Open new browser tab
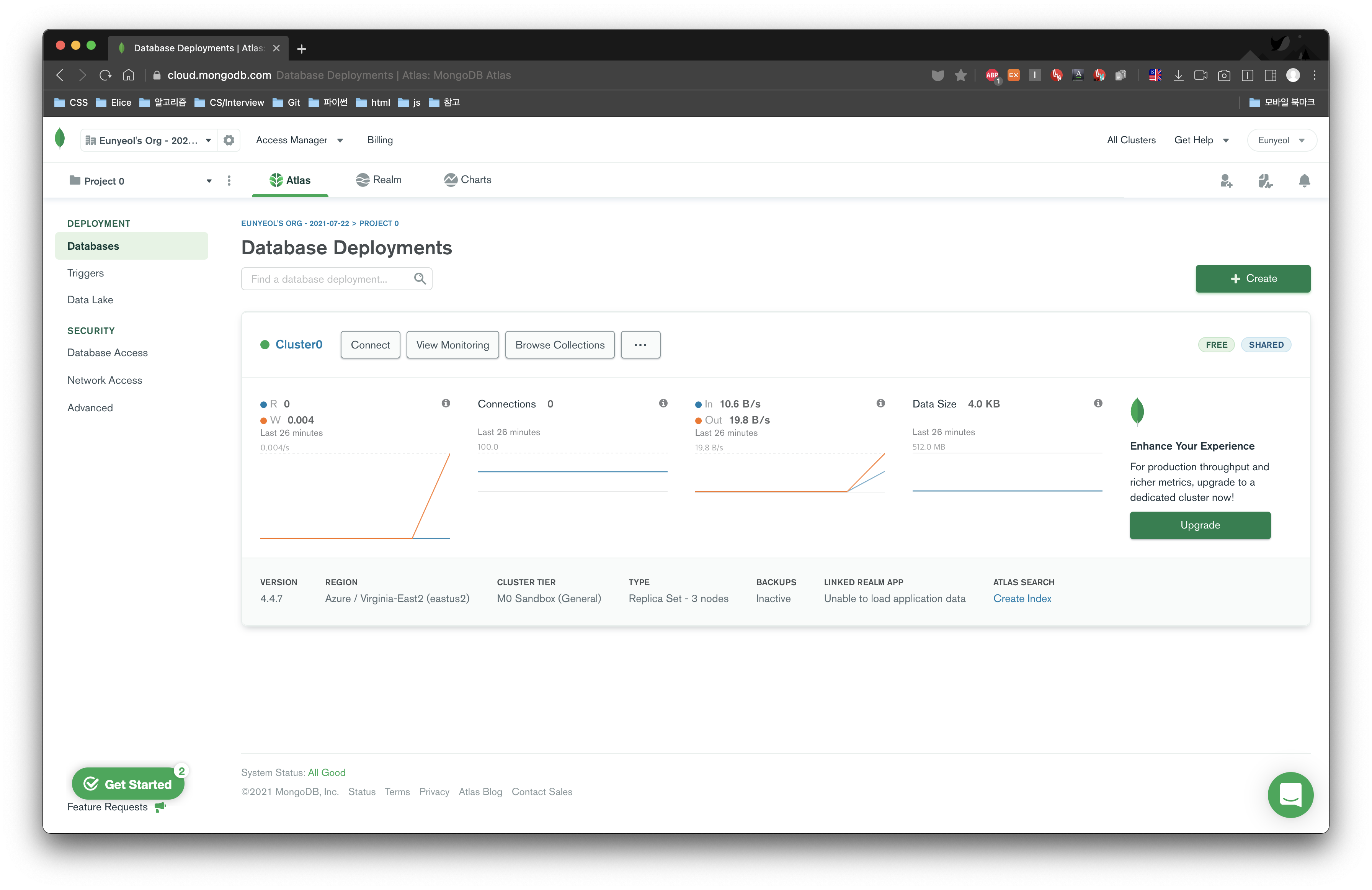1372x890 pixels. (x=302, y=49)
